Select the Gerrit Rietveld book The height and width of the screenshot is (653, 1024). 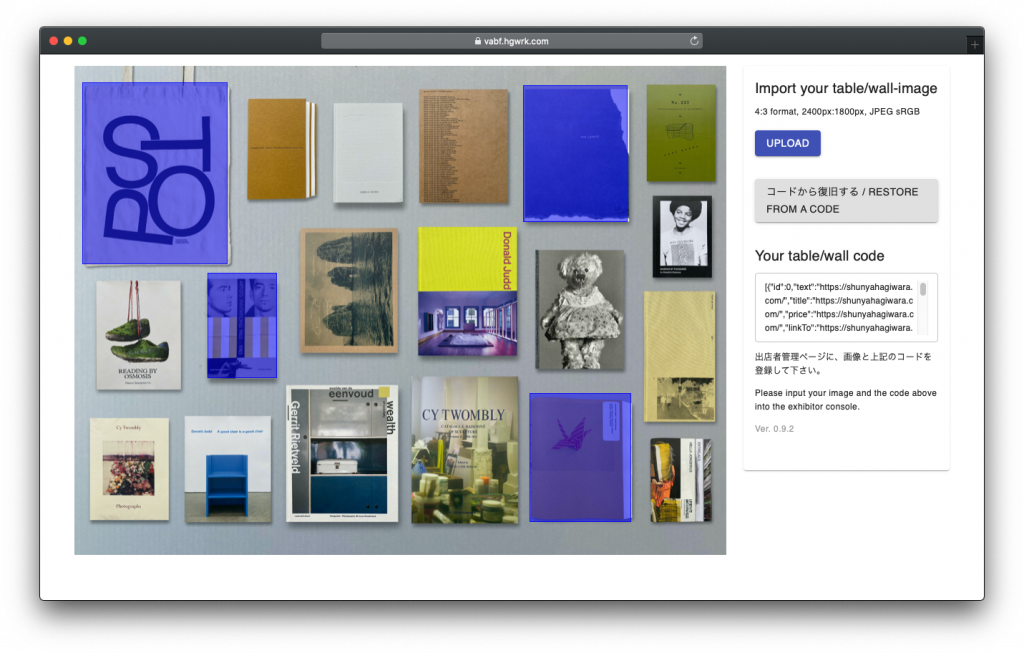342,453
